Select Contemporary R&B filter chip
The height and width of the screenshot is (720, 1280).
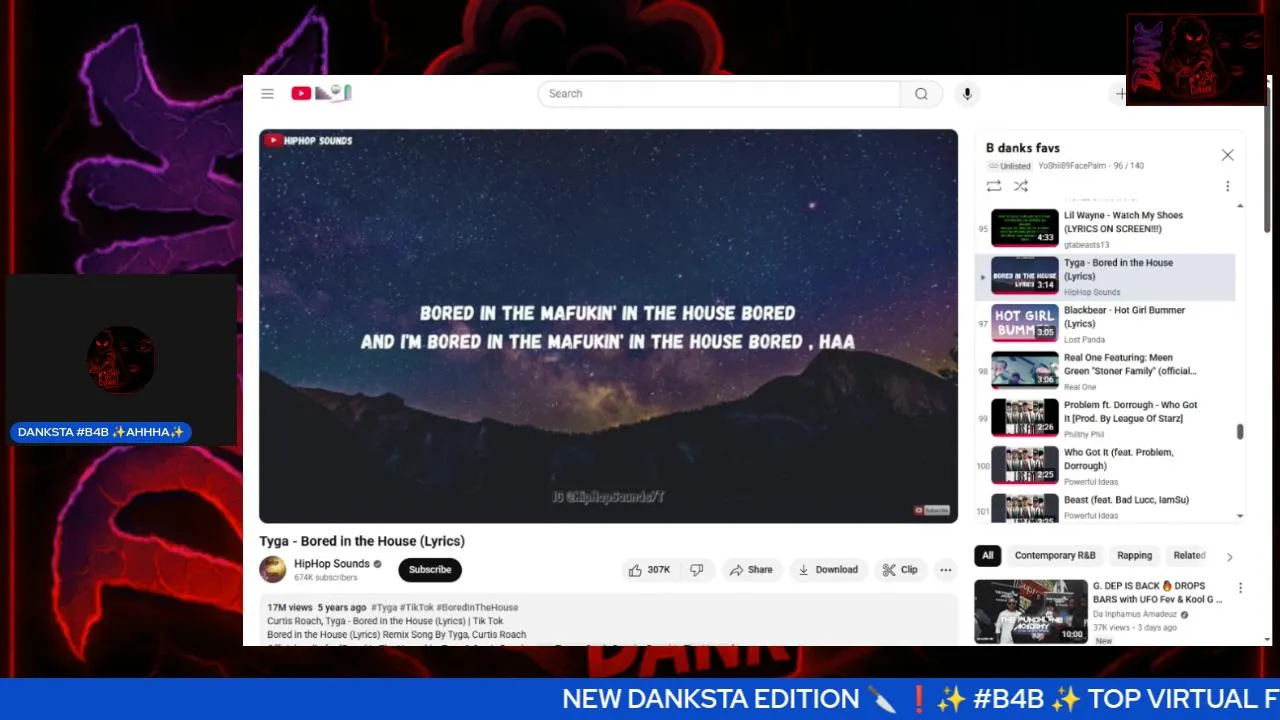[1055, 556]
